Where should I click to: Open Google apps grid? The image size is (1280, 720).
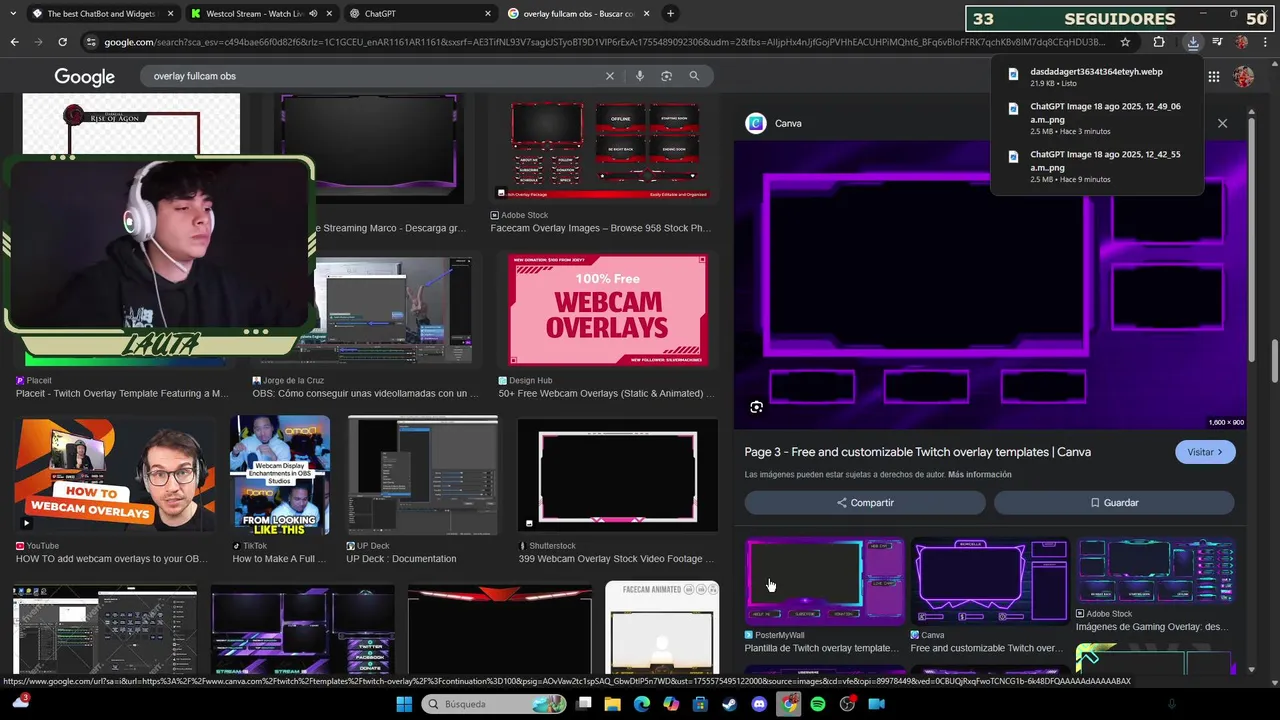pos(1213,77)
